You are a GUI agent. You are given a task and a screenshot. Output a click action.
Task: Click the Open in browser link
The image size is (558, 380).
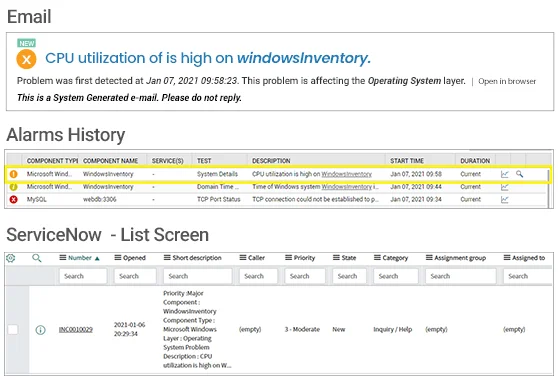[x=507, y=81]
